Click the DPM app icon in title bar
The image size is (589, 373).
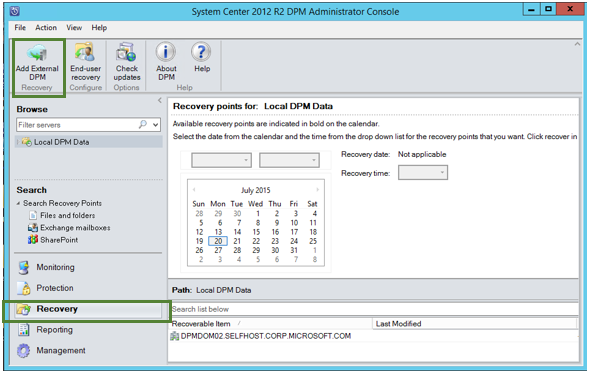pos(15,11)
